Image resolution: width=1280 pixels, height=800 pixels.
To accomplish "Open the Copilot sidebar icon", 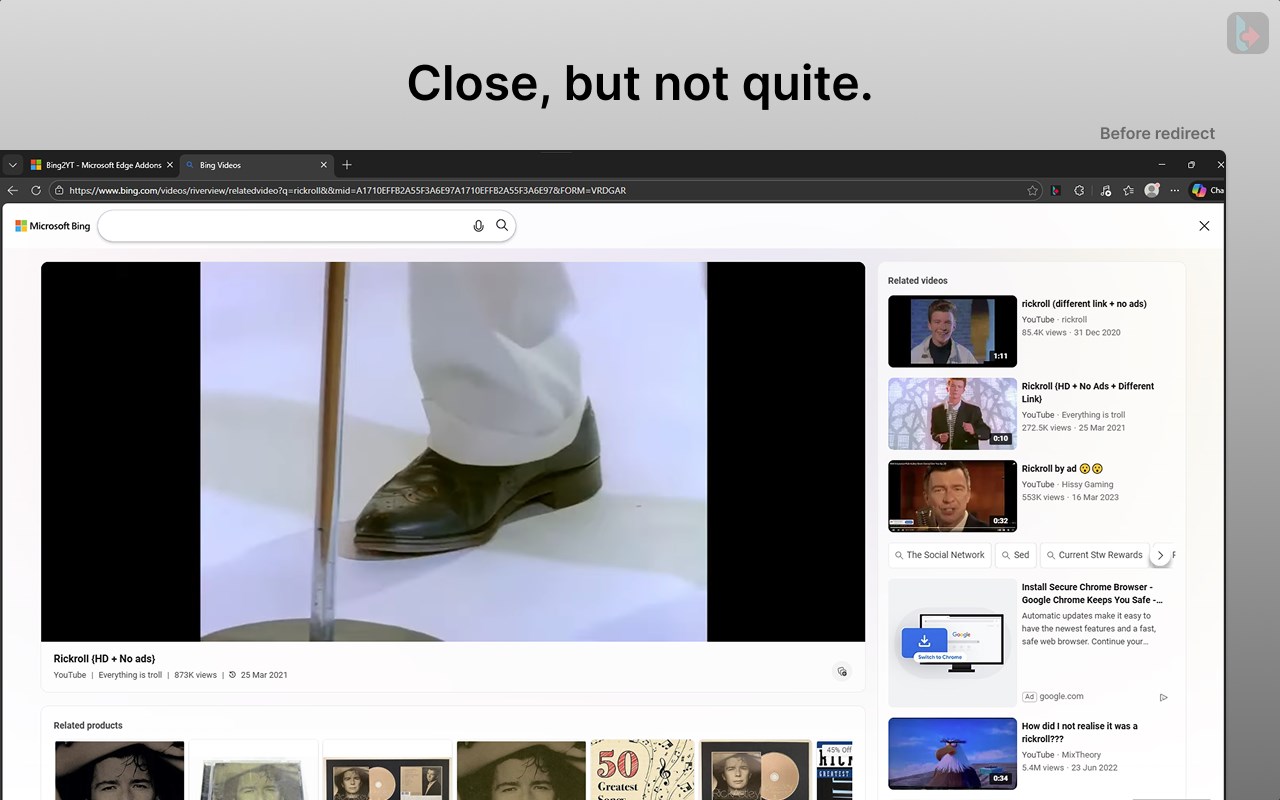I will pos(1199,190).
